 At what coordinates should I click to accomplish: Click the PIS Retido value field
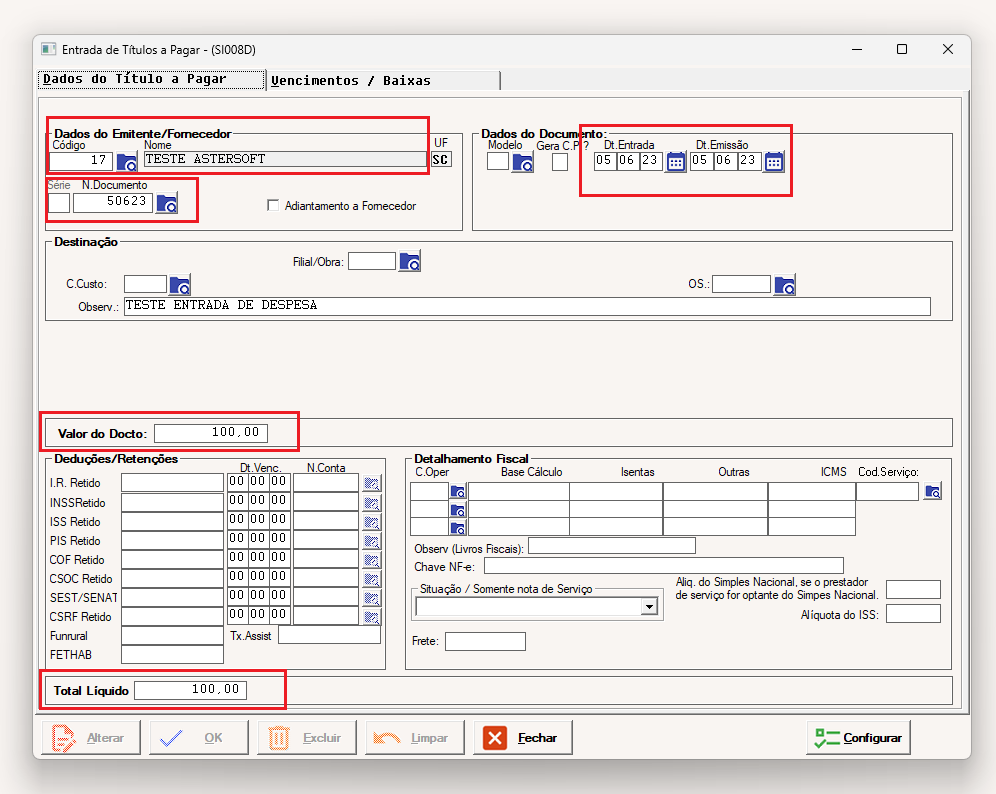[172, 541]
